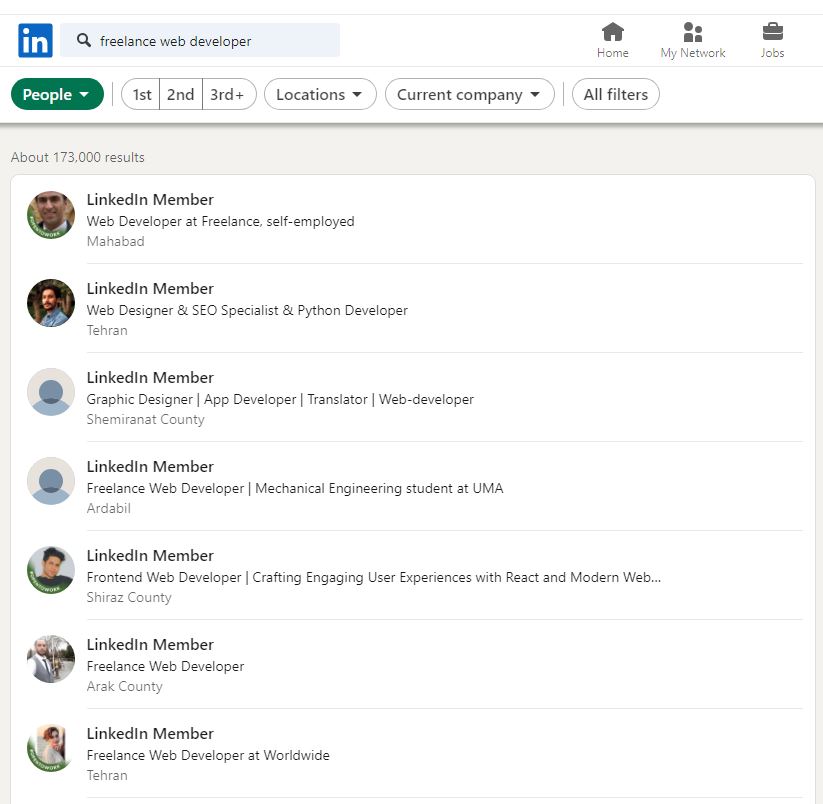The height and width of the screenshot is (804, 823).
Task: Click the search magnifier icon
Action: [84, 40]
